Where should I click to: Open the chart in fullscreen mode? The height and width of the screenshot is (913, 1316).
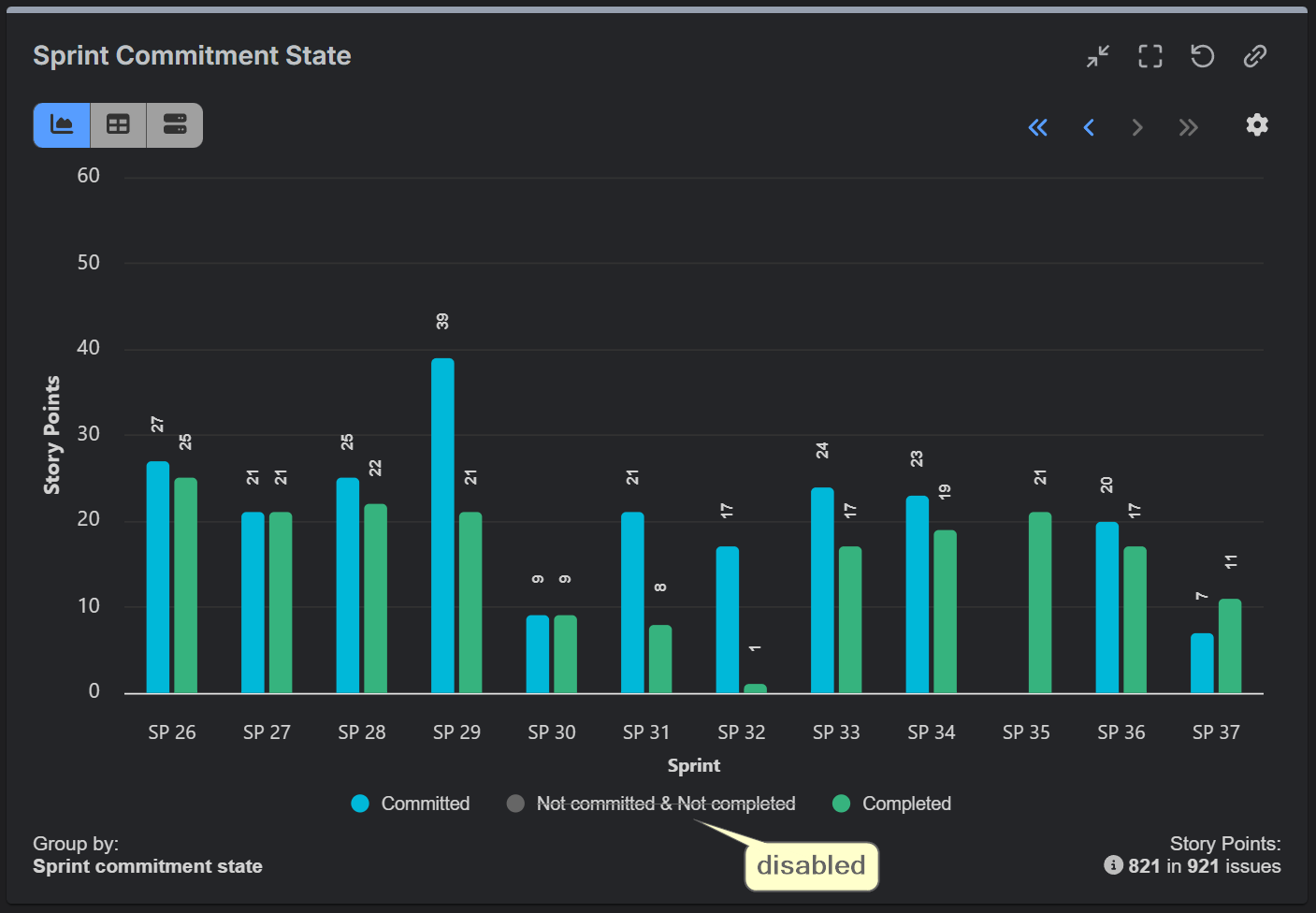1150,56
